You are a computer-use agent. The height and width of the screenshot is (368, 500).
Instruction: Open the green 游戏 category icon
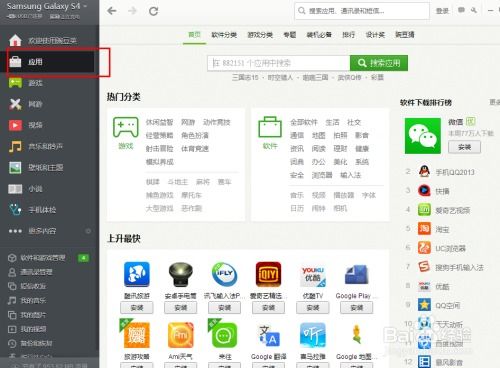coord(126,127)
